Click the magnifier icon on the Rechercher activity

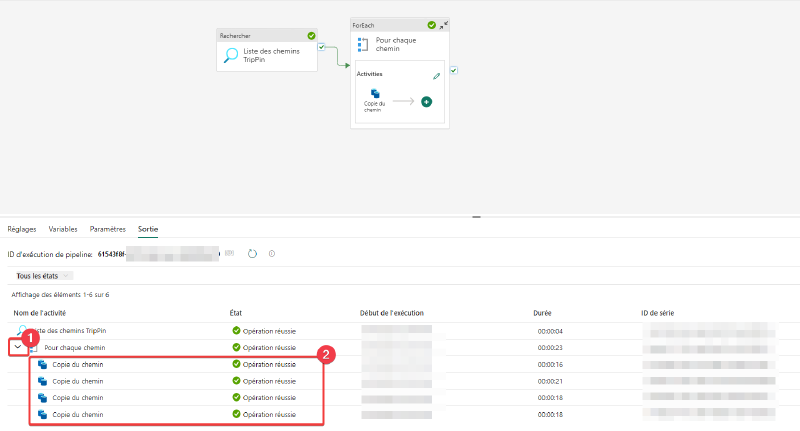(x=231, y=55)
